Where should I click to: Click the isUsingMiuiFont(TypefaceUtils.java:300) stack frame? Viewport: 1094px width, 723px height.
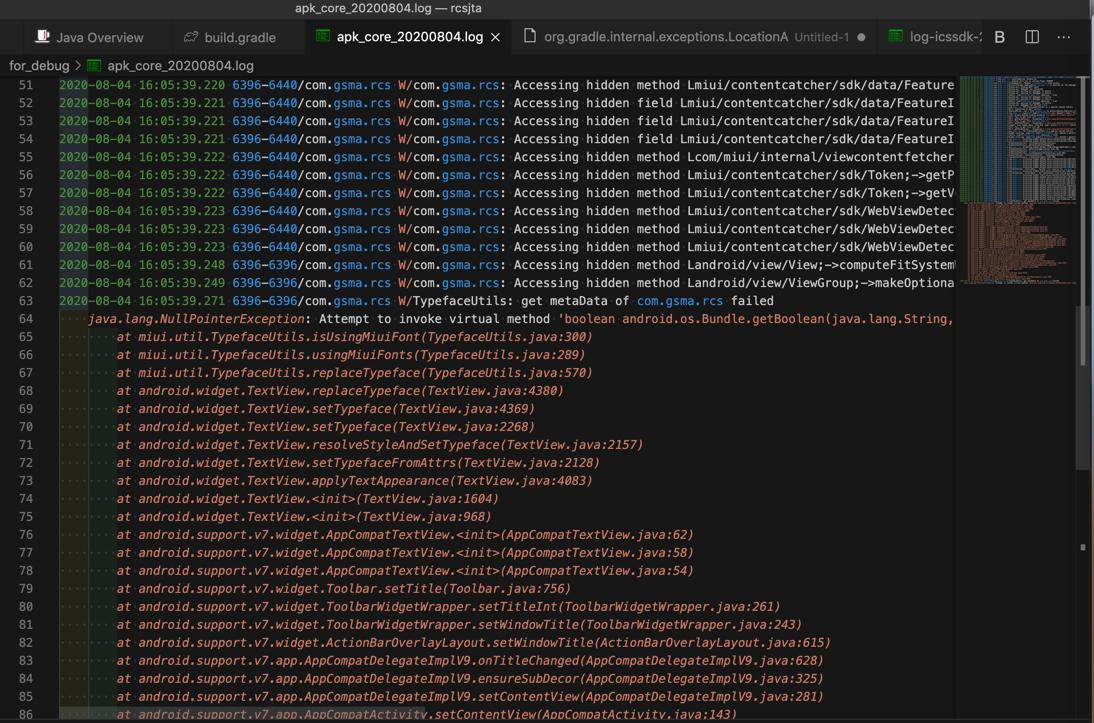354,337
